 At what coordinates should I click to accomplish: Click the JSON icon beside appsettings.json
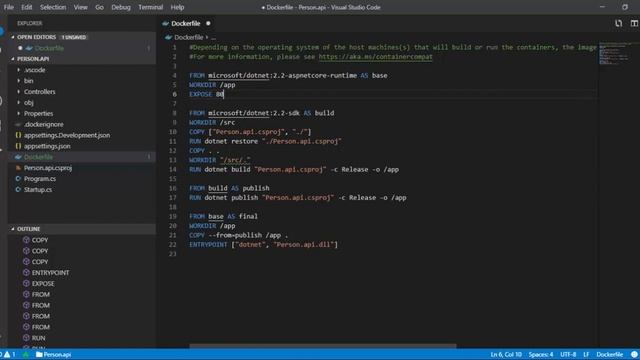[x=18, y=146]
